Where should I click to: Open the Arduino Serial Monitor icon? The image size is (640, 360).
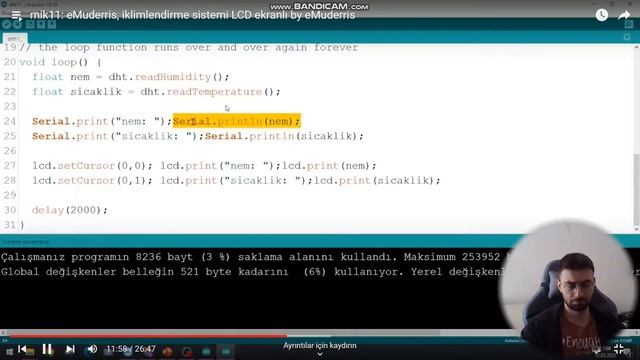(629, 24)
